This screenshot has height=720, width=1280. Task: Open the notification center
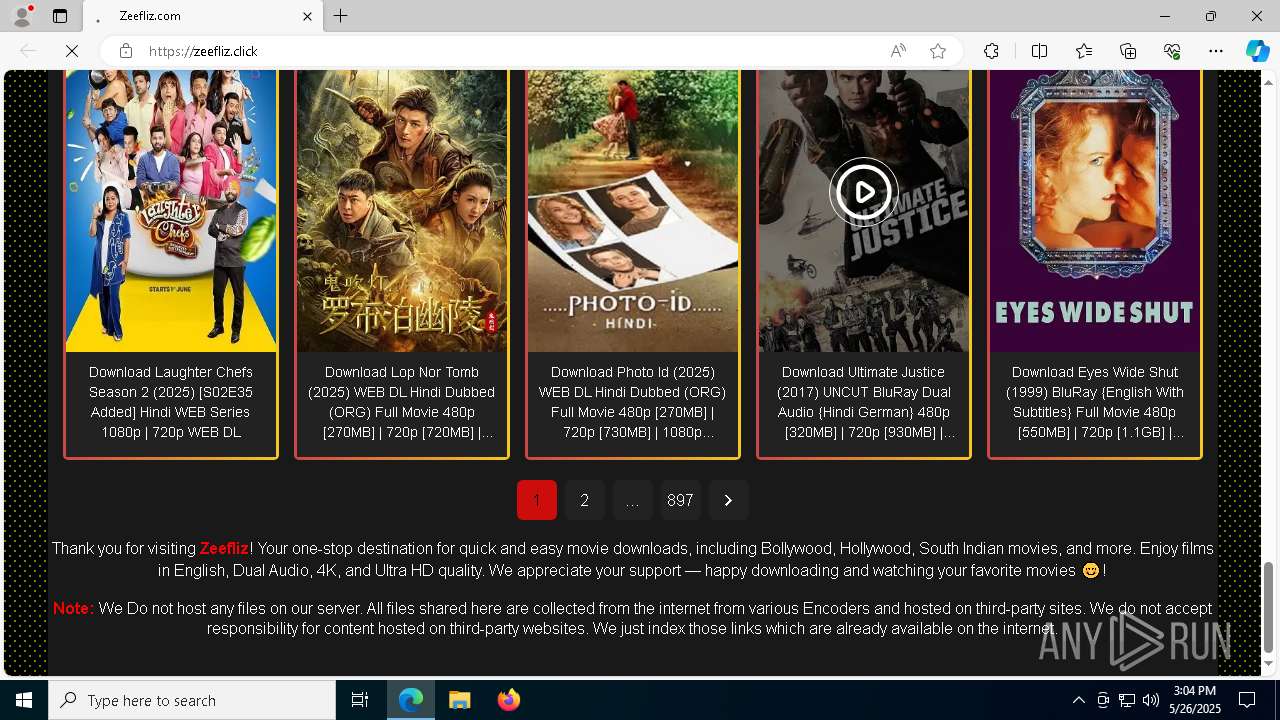pyautogui.click(x=1247, y=700)
